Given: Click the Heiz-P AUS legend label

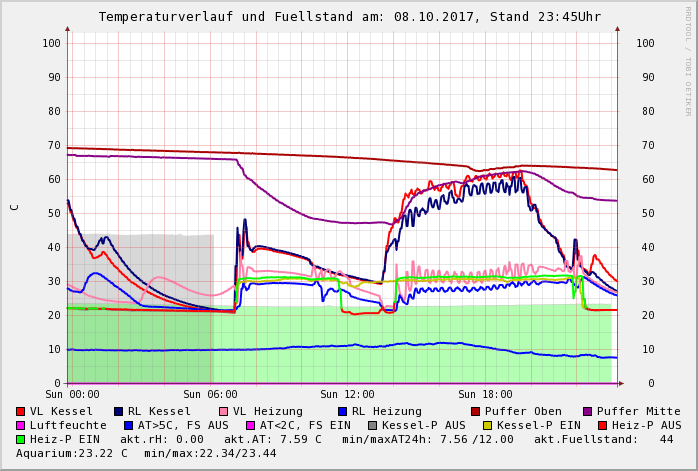Looking at the screenshot, I should pyautogui.click(x=646, y=425).
